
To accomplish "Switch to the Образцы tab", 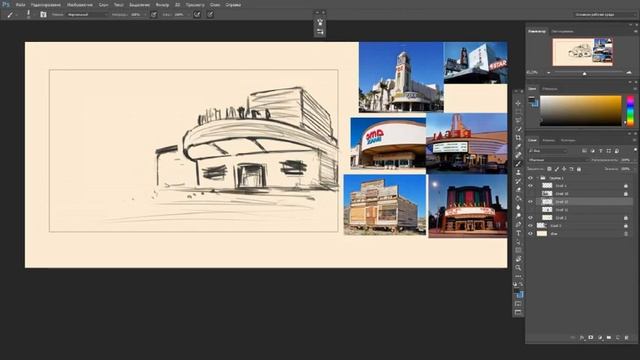I will (550, 89).
